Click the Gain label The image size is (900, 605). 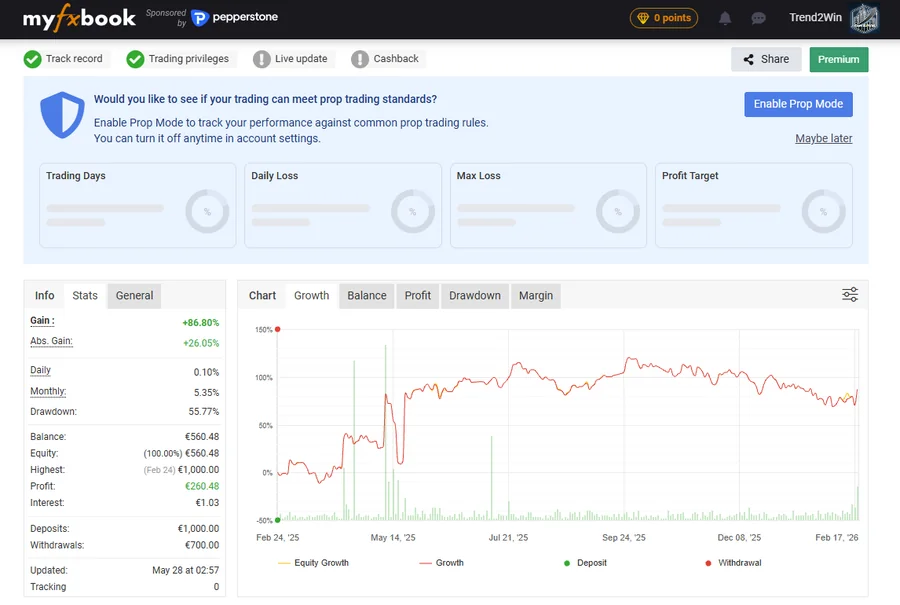click(42, 321)
